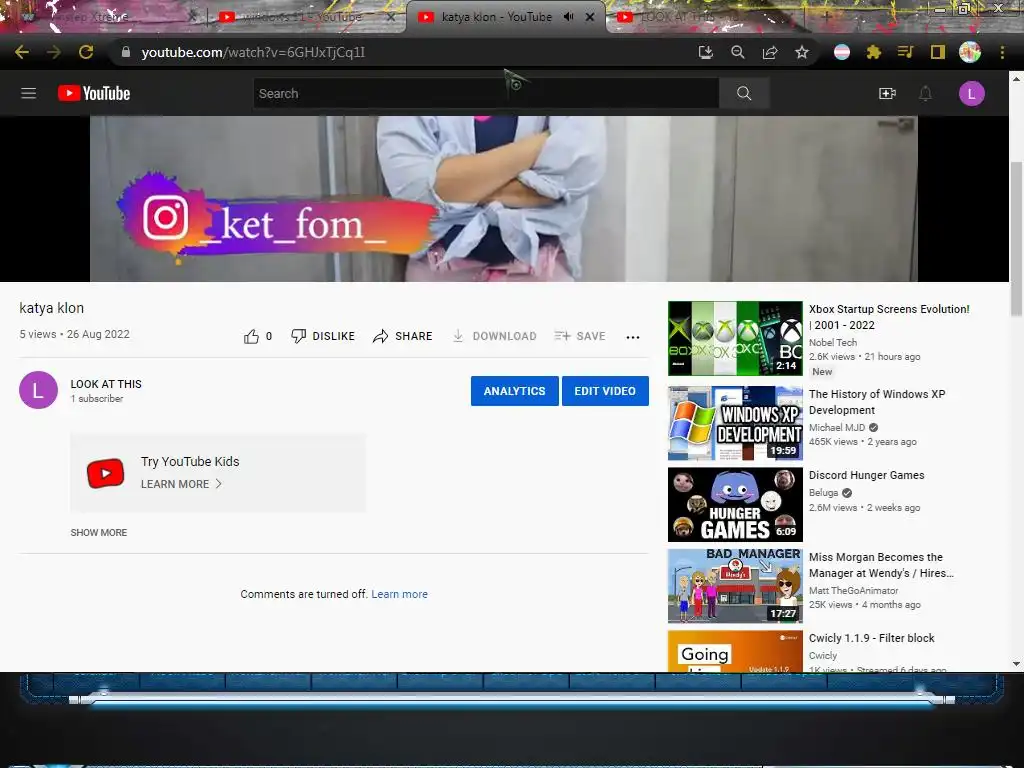Click the EDIT VIDEO button
The width and height of the screenshot is (1024, 768).
coord(605,391)
